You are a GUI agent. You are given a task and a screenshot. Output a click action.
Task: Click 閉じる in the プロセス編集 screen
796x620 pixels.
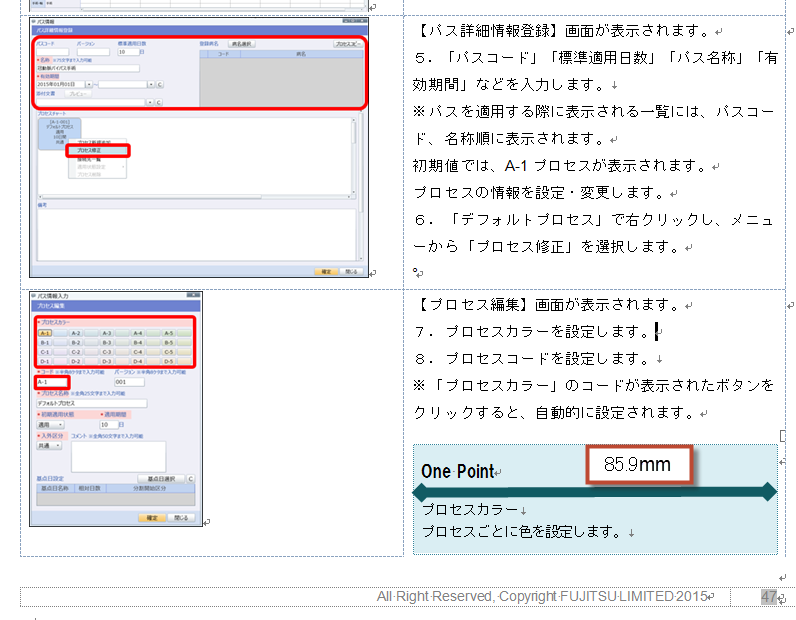click(180, 519)
